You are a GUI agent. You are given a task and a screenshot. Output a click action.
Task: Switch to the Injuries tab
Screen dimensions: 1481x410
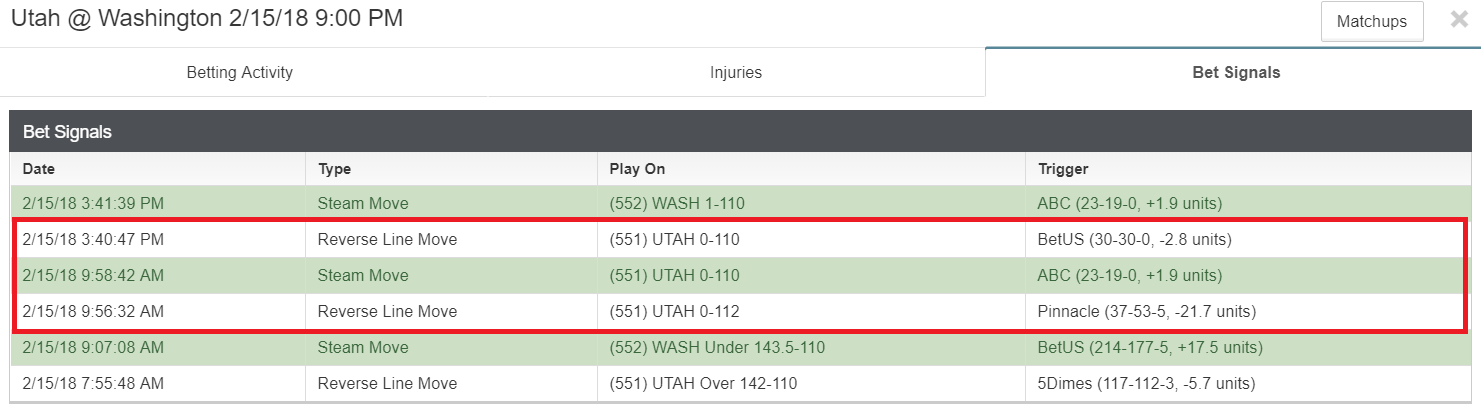pyautogui.click(x=736, y=72)
